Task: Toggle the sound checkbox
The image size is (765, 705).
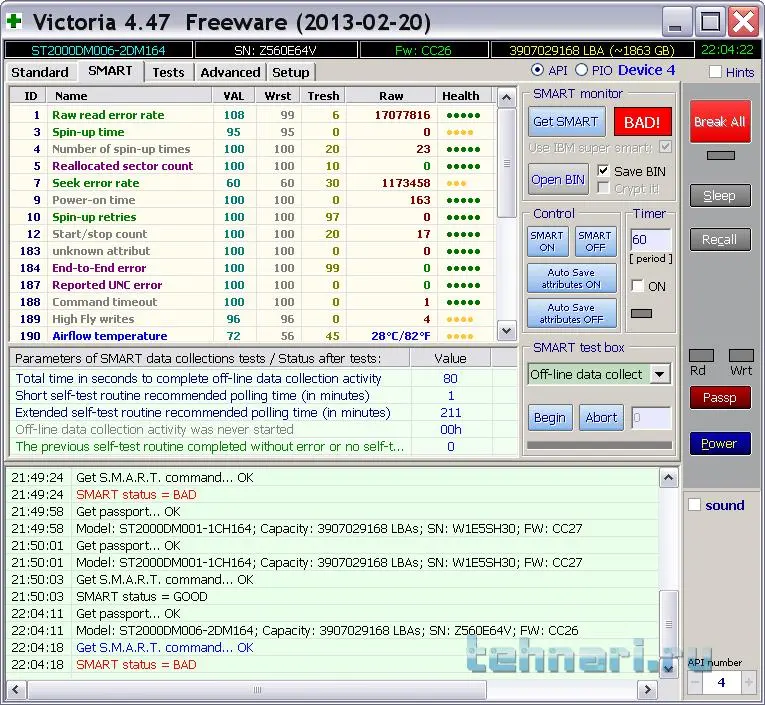Action: pyautogui.click(x=694, y=504)
